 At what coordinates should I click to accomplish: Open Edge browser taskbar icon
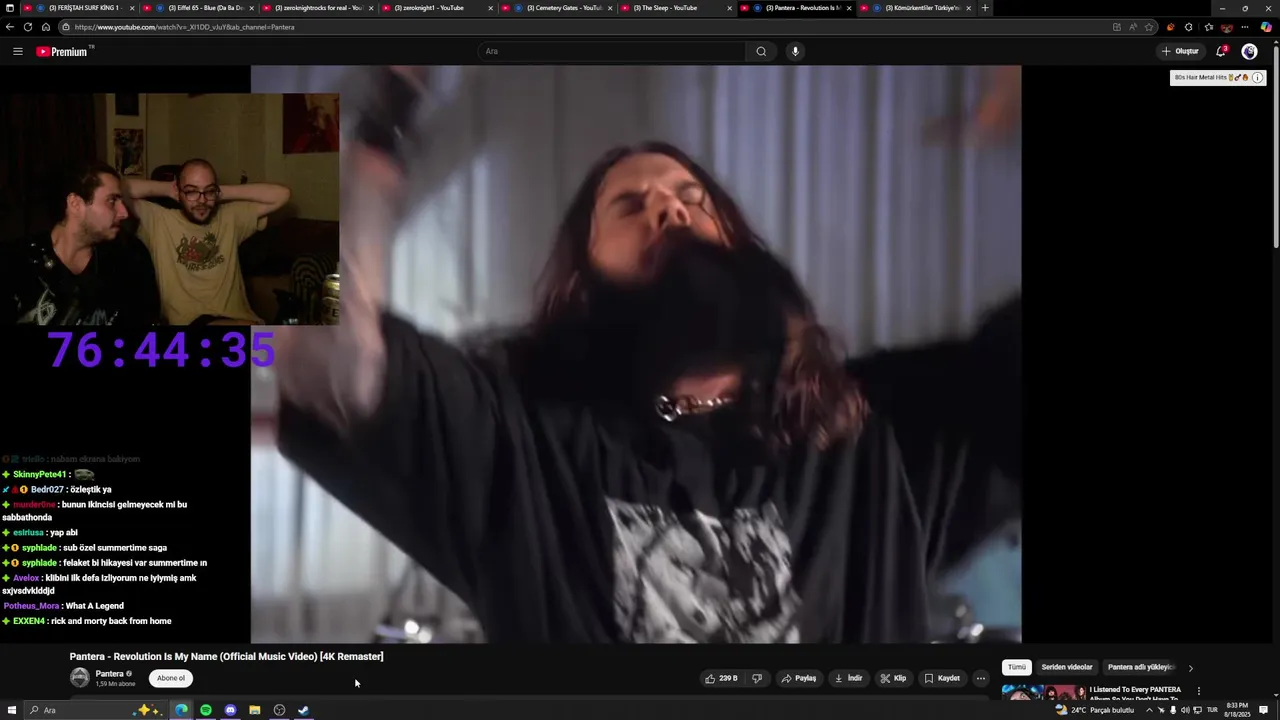[181, 710]
